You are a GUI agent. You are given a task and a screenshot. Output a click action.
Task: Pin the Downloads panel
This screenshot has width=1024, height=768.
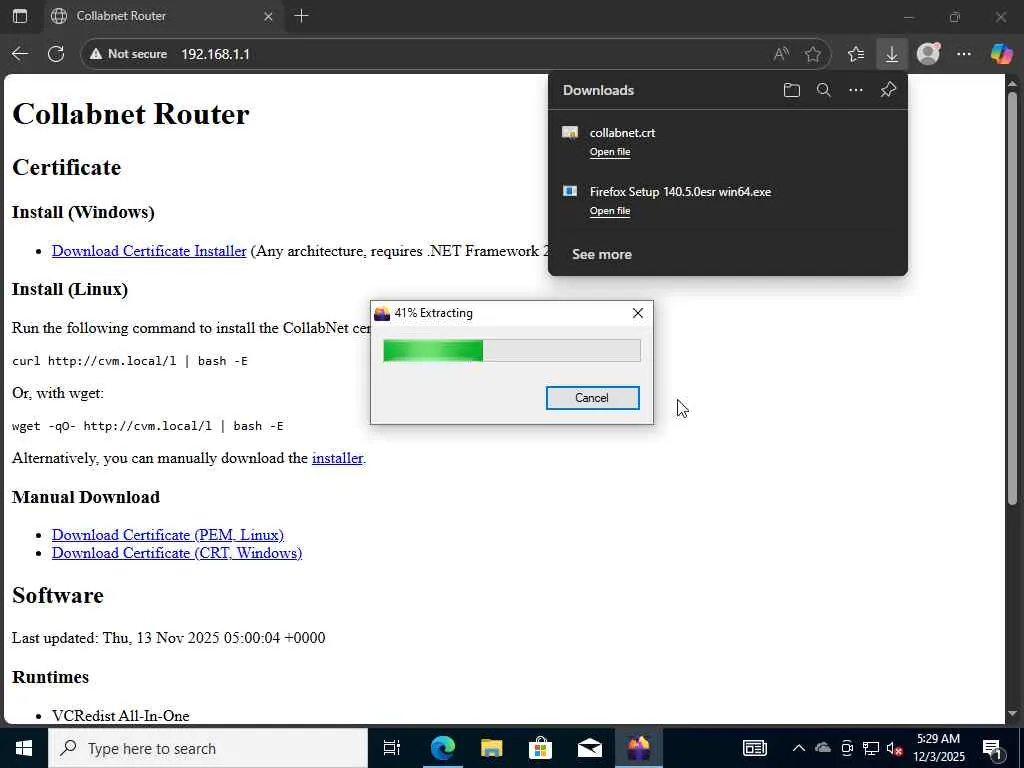click(x=888, y=90)
